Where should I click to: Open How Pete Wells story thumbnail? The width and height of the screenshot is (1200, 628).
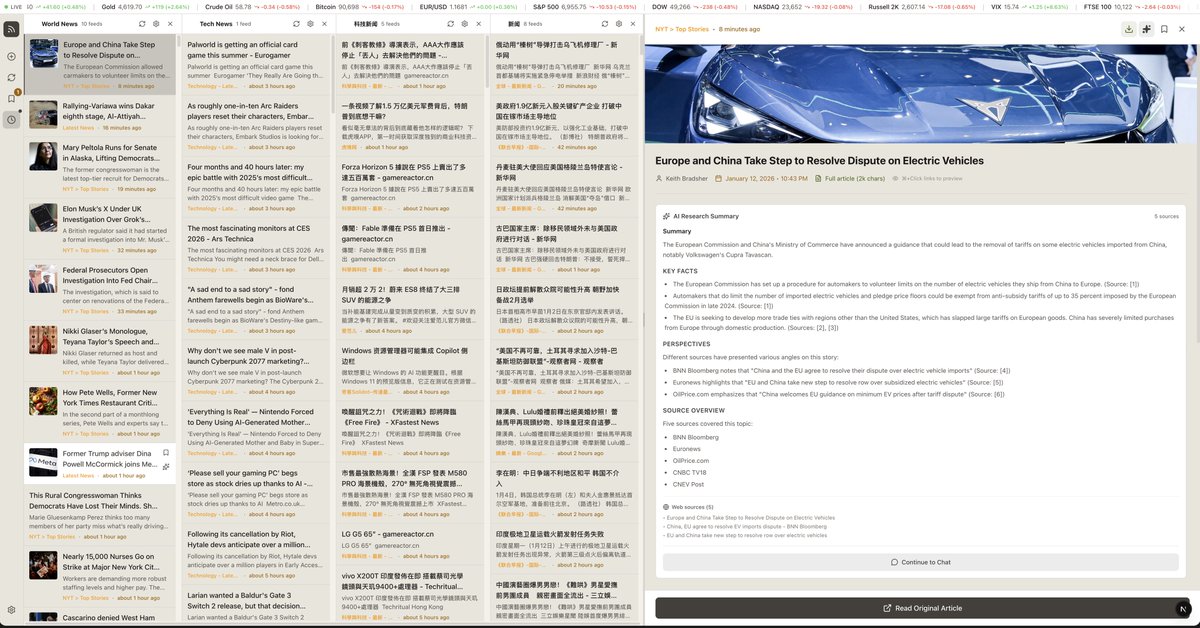point(43,401)
